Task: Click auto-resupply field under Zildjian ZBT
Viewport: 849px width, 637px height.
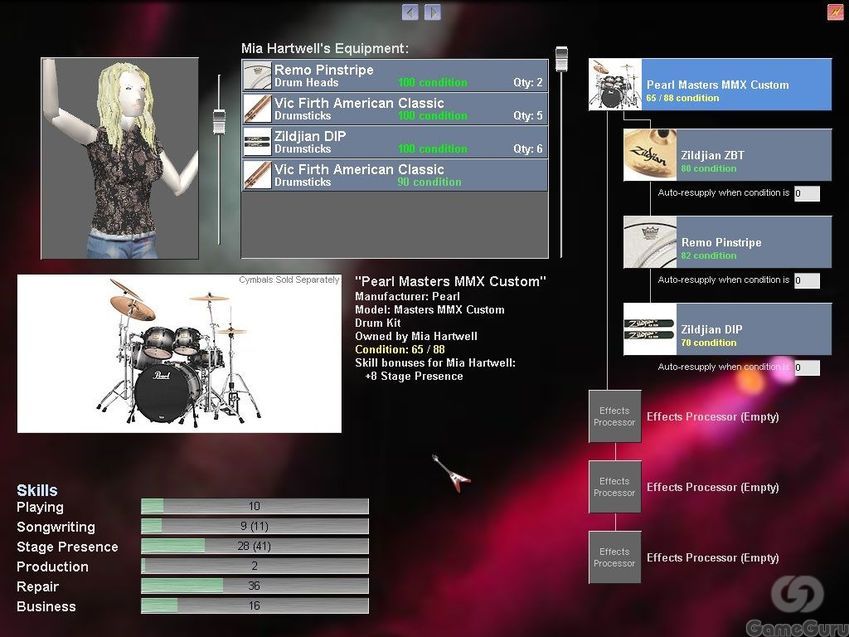Action: [x=807, y=193]
